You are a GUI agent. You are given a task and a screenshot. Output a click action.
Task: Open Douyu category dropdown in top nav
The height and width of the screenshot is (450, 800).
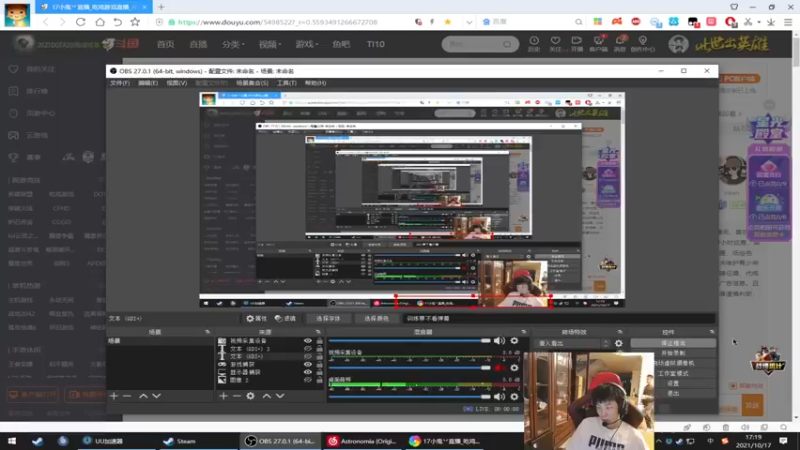(233, 44)
